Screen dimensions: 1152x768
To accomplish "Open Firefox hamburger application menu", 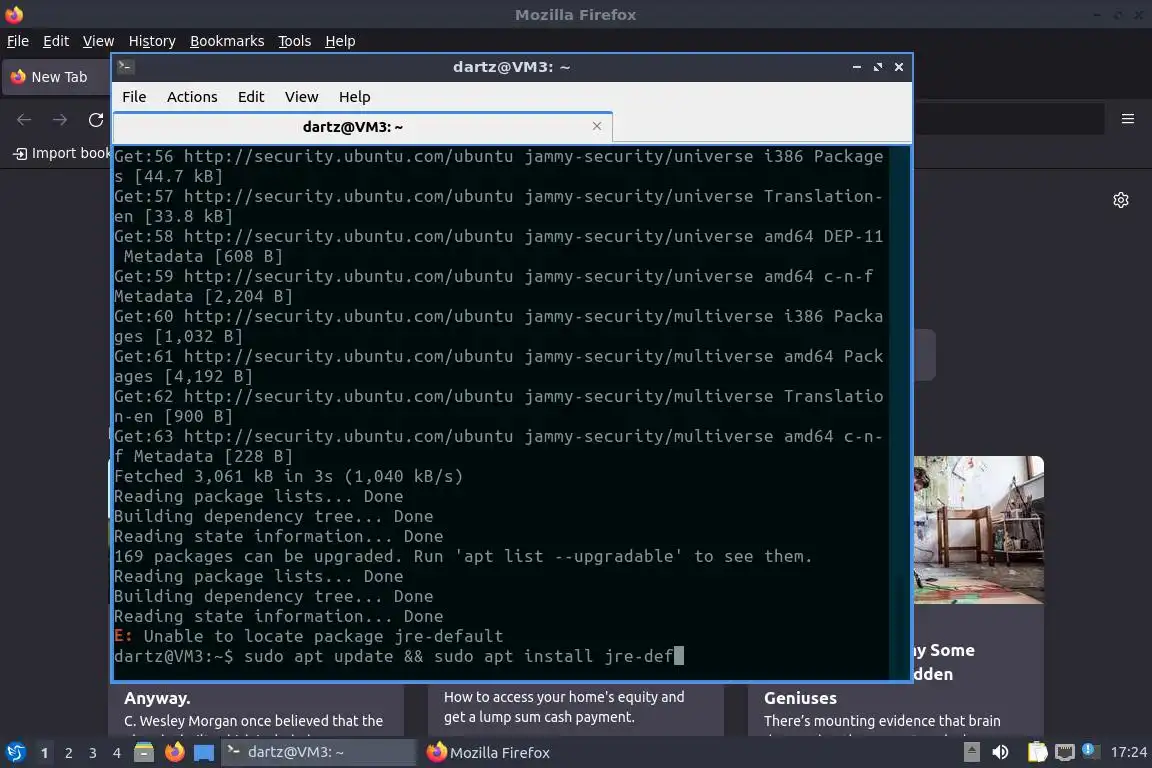I will (x=1128, y=119).
